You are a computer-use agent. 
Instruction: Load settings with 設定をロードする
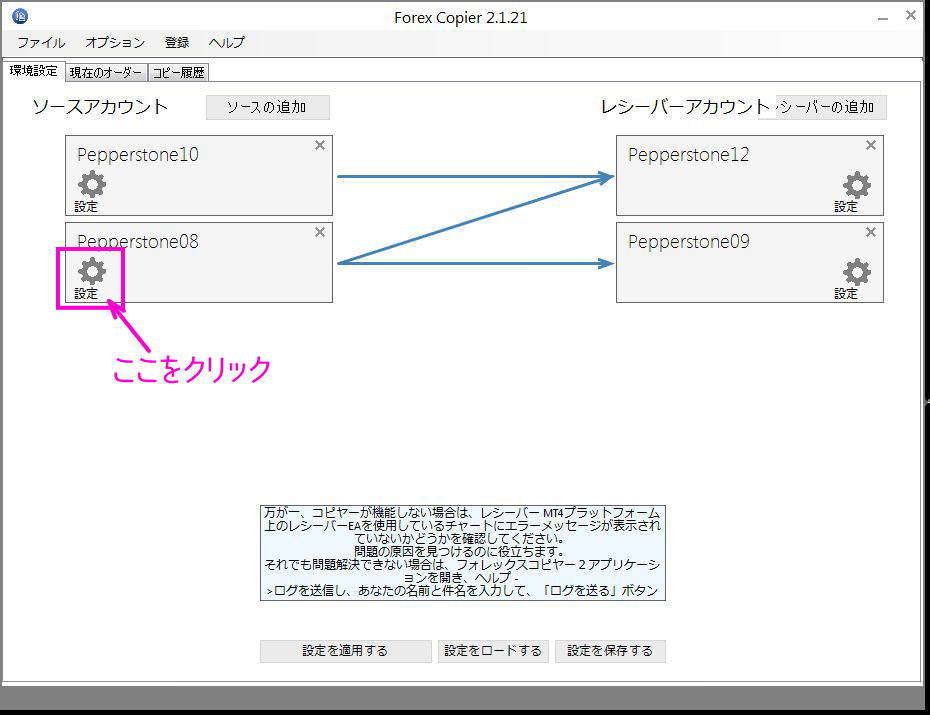(x=493, y=651)
